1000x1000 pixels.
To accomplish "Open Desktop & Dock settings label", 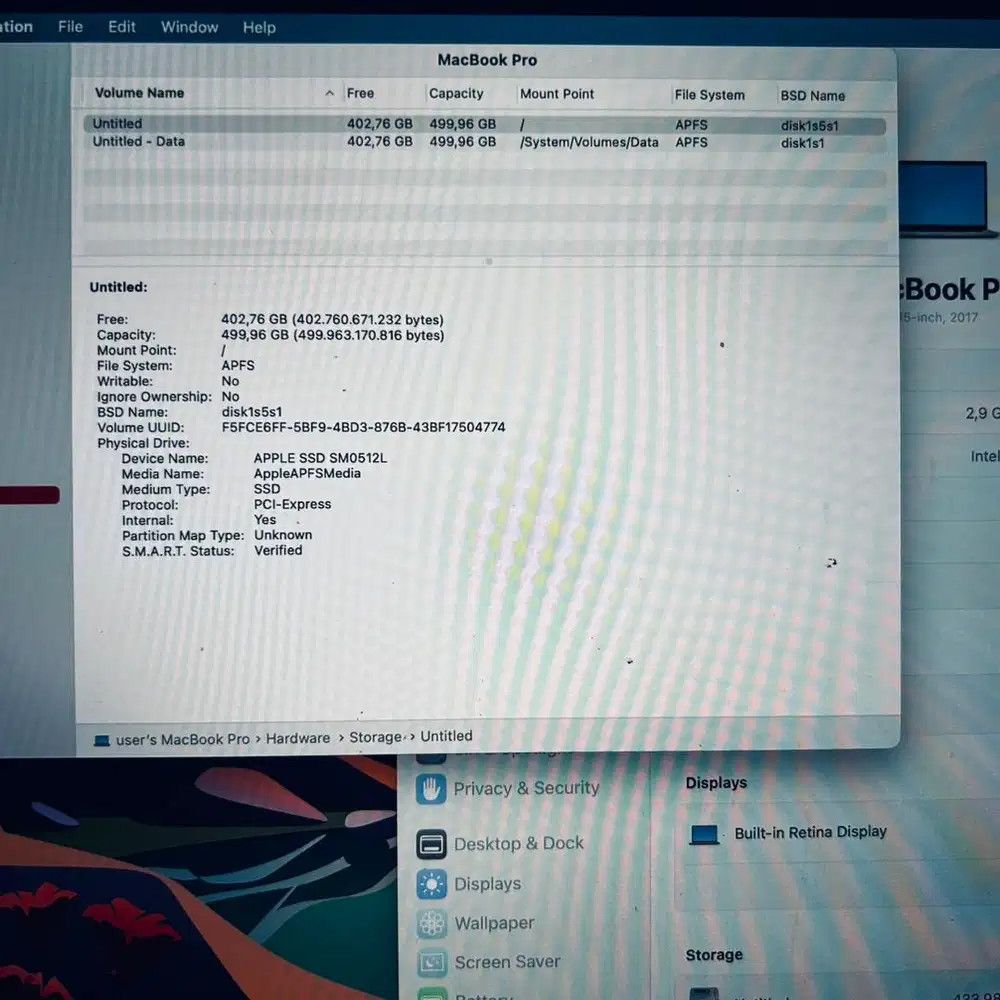I will 518,844.
